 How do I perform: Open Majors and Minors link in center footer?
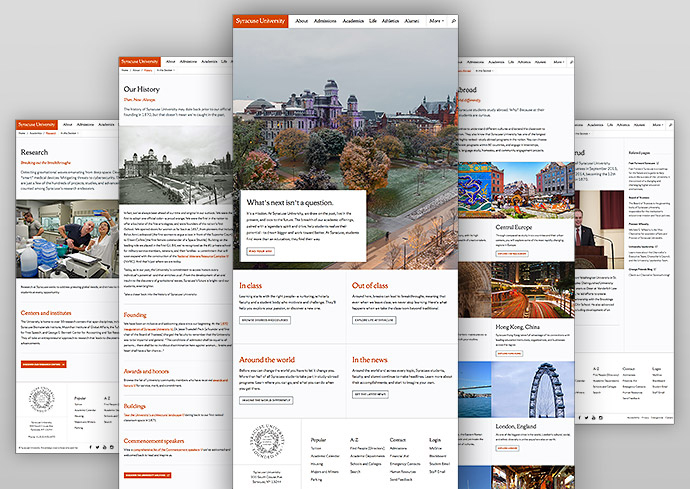325,471
